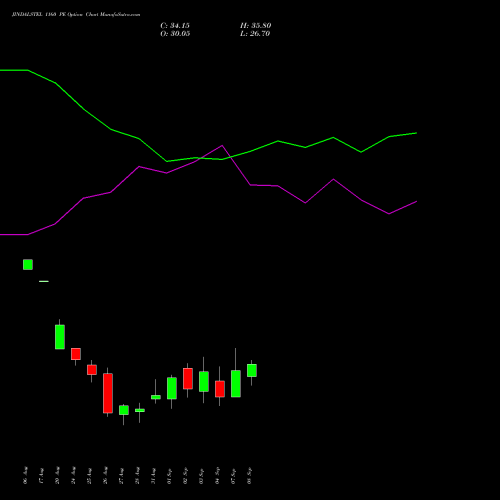Click the 31 Aug date label
This screenshot has width=500, height=500.
pyautogui.click(x=154, y=476)
